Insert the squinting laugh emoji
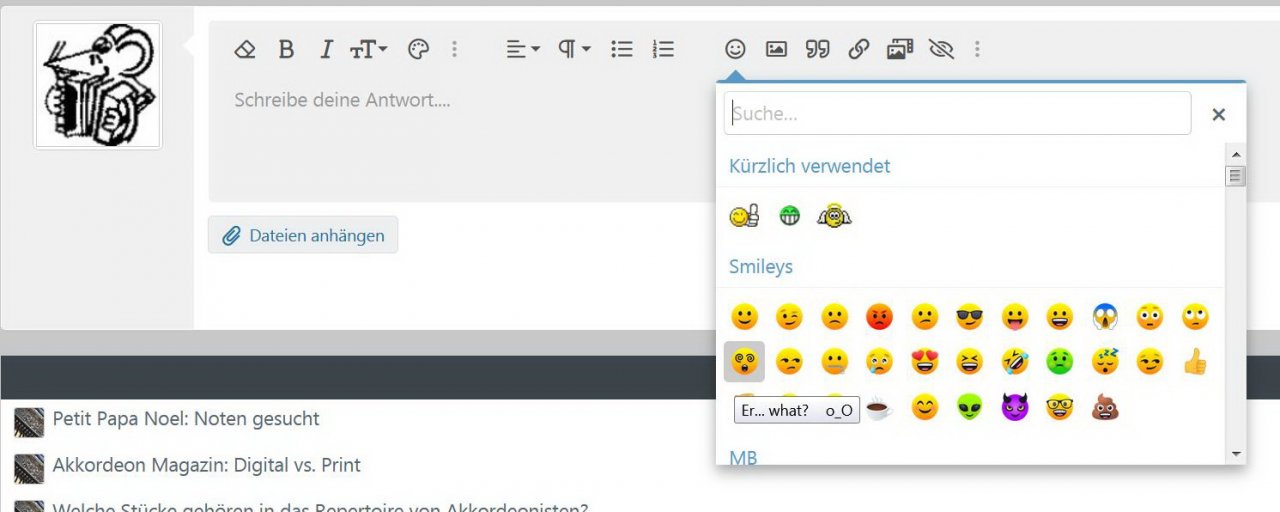This screenshot has width=1280, height=512. 969,362
